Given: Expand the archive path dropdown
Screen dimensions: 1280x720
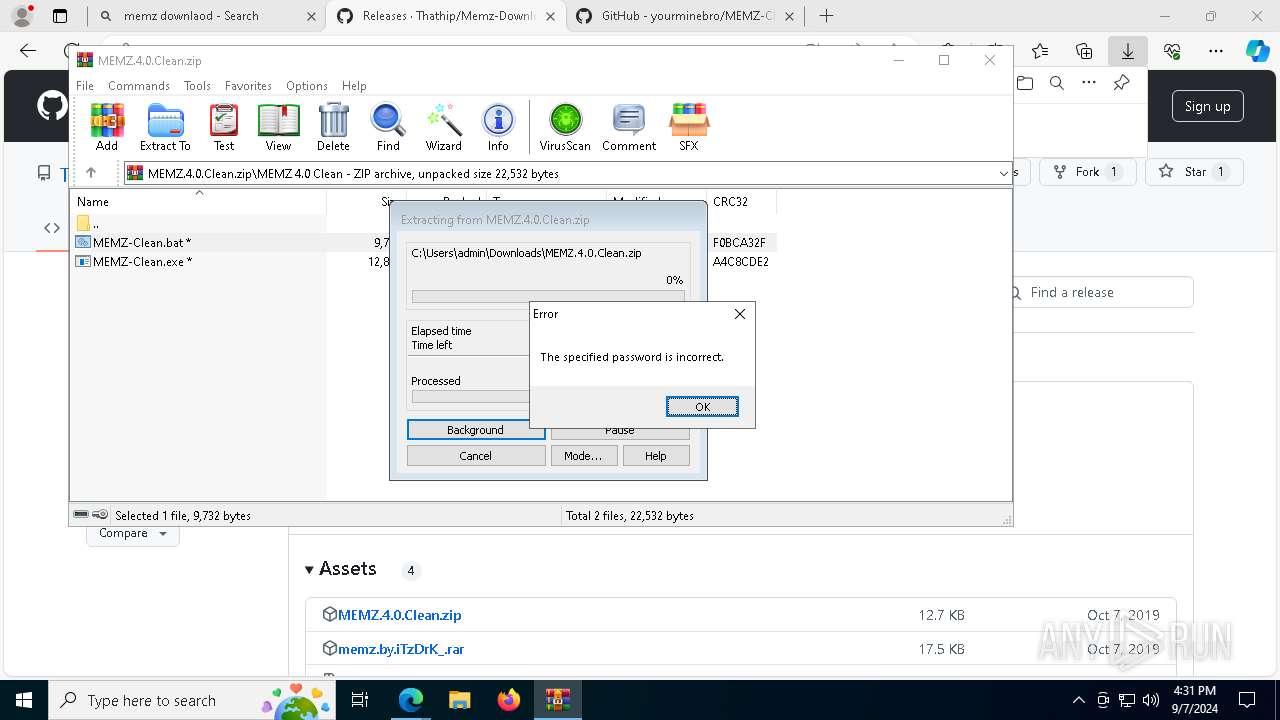Looking at the screenshot, I should [1004, 173].
